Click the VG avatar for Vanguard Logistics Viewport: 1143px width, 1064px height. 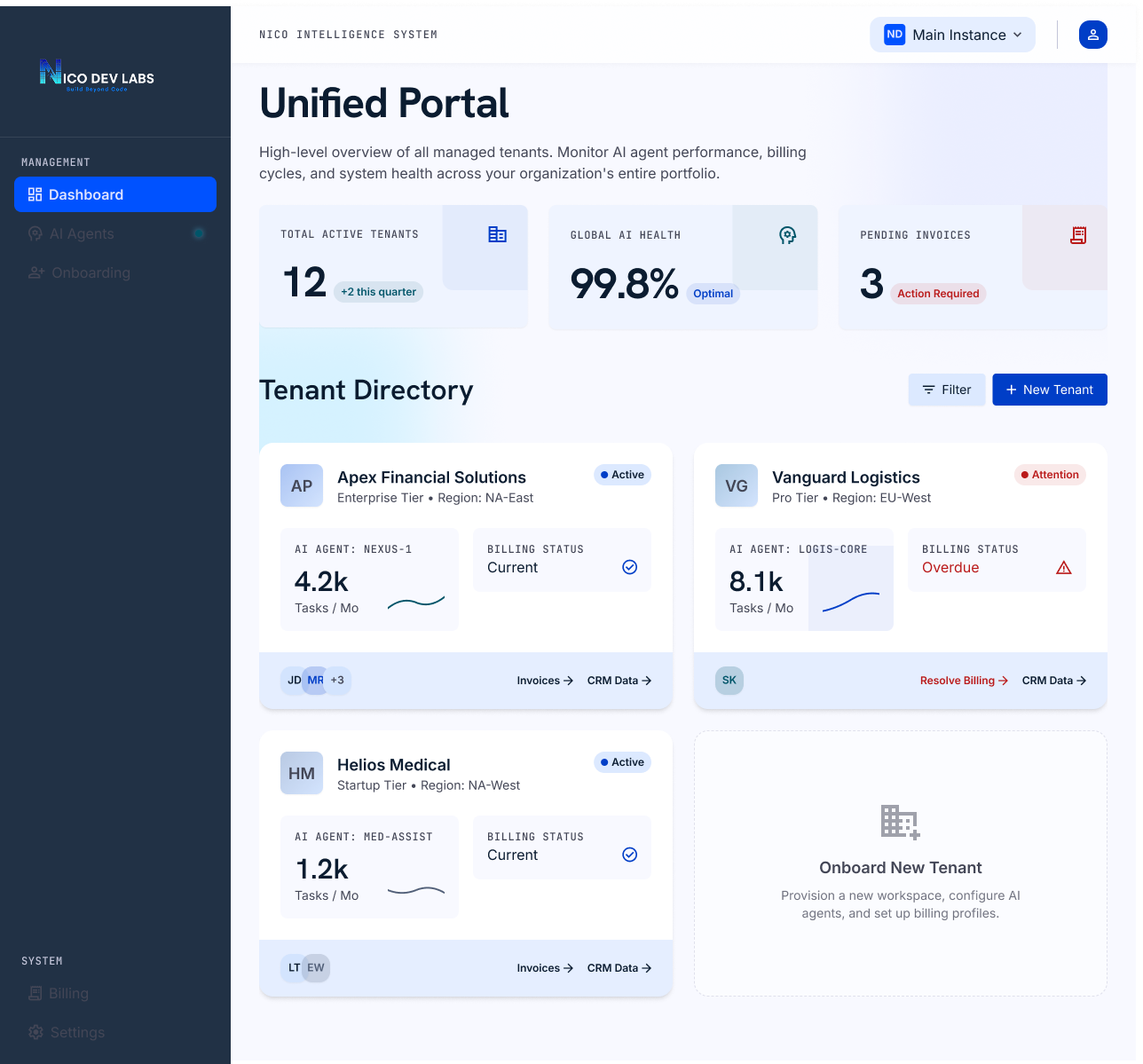click(x=737, y=485)
